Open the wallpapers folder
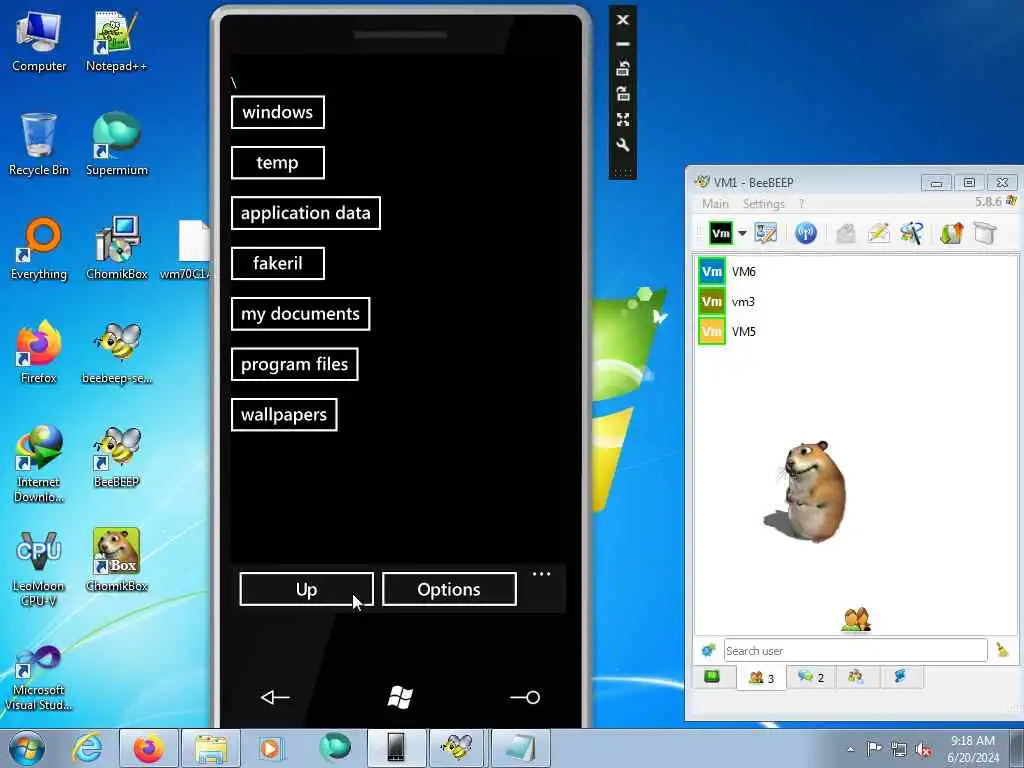The height and width of the screenshot is (768, 1024). pyautogui.click(x=284, y=415)
